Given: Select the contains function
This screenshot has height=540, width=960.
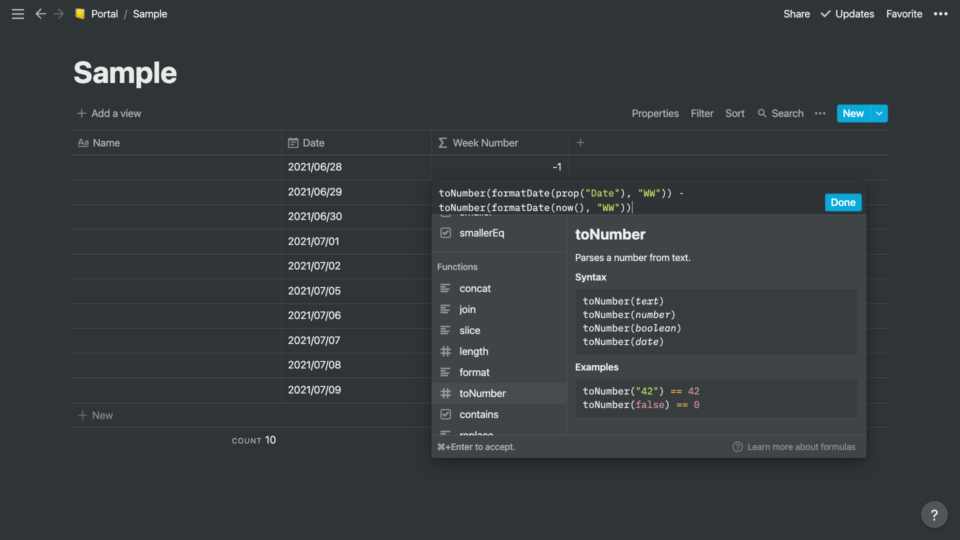Looking at the screenshot, I should click(499, 414).
